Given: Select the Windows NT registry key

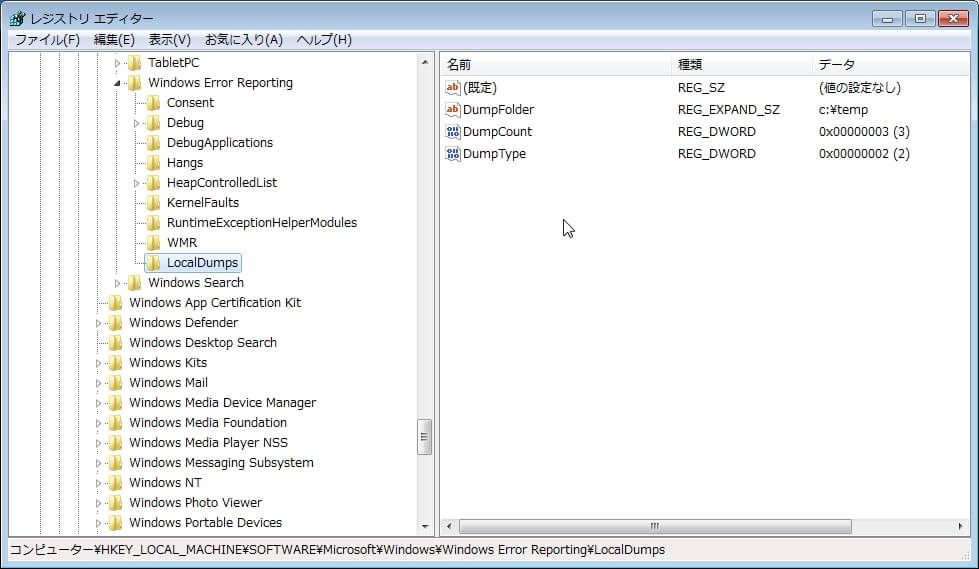Looking at the screenshot, I should pyautogui.click(x=165, y=483).
